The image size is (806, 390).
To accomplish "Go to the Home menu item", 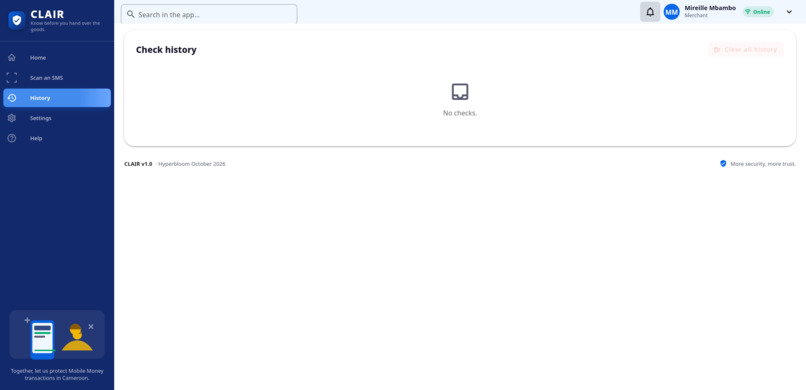I will point(57,58).
